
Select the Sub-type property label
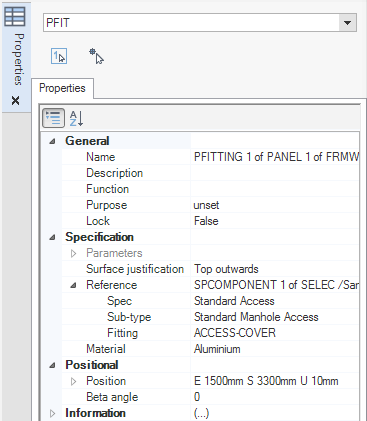pos(129,317)
